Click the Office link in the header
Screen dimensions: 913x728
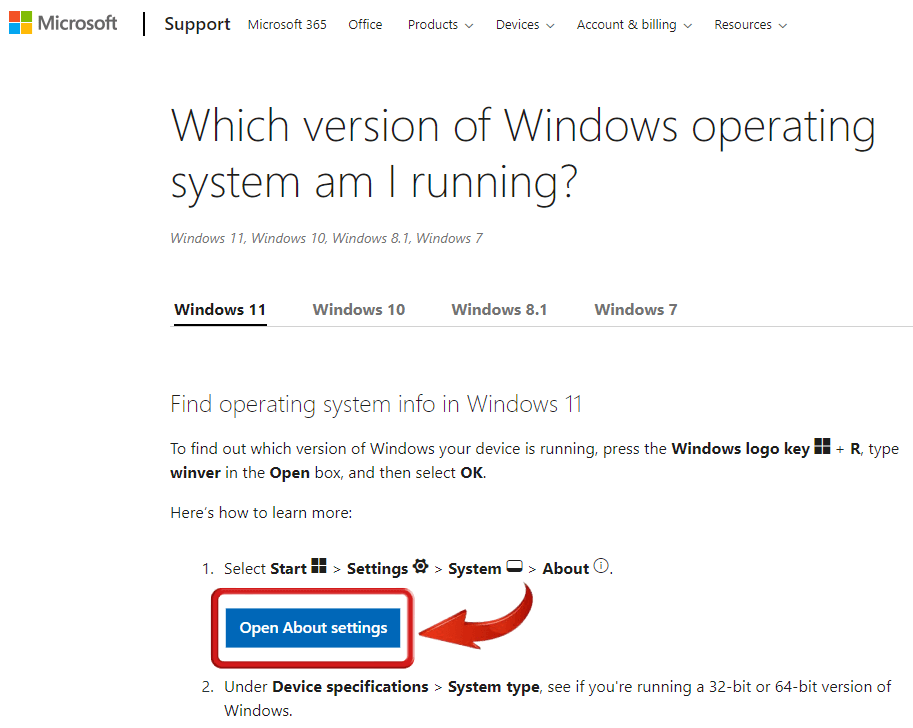click(x=365, y=25)
